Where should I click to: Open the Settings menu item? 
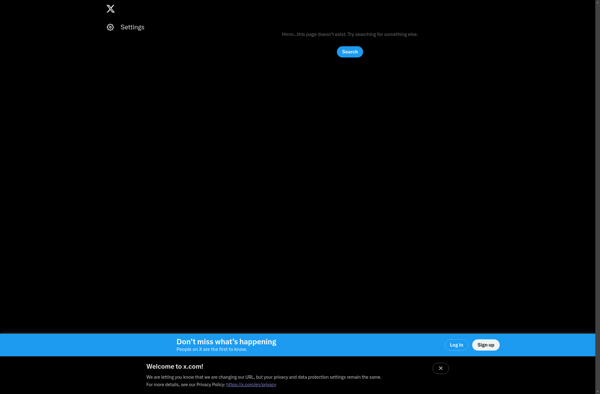tap(126, 27)
